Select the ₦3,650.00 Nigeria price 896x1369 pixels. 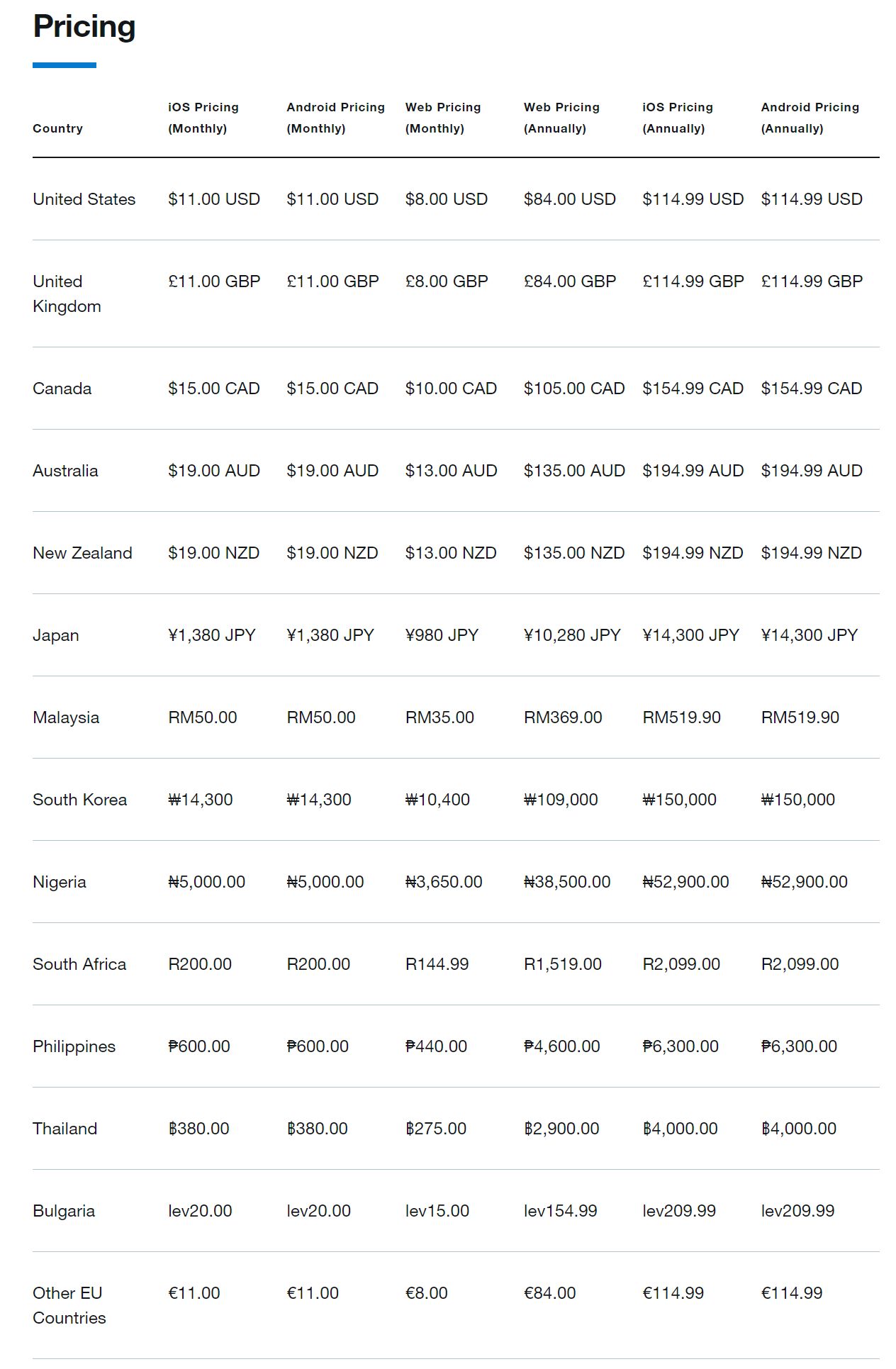[444, 882]
